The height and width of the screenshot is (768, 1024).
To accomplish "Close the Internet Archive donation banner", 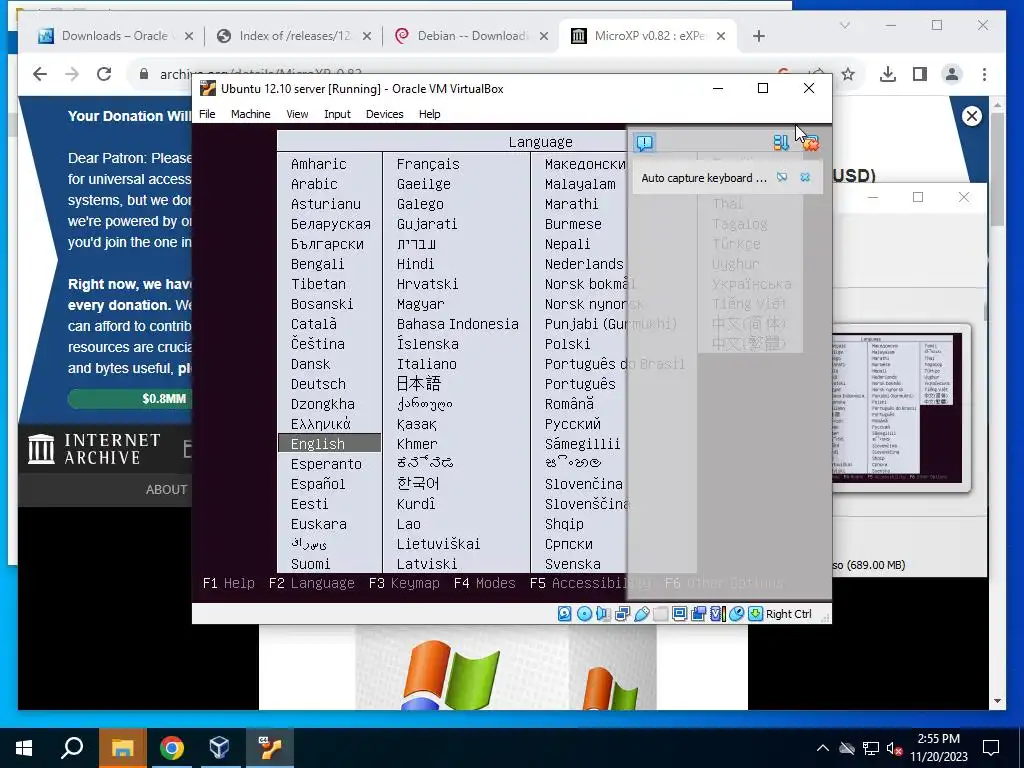I will coord(972,116).
